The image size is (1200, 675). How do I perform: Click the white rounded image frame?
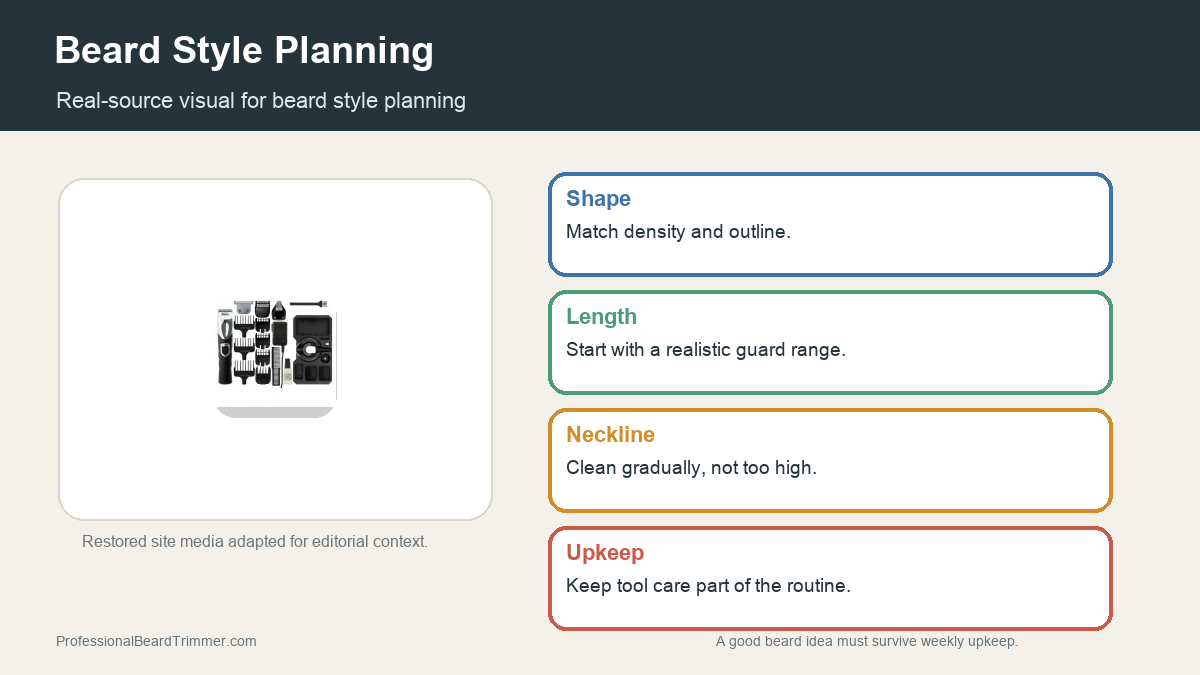pyautogui.click(x=275, y=349)
